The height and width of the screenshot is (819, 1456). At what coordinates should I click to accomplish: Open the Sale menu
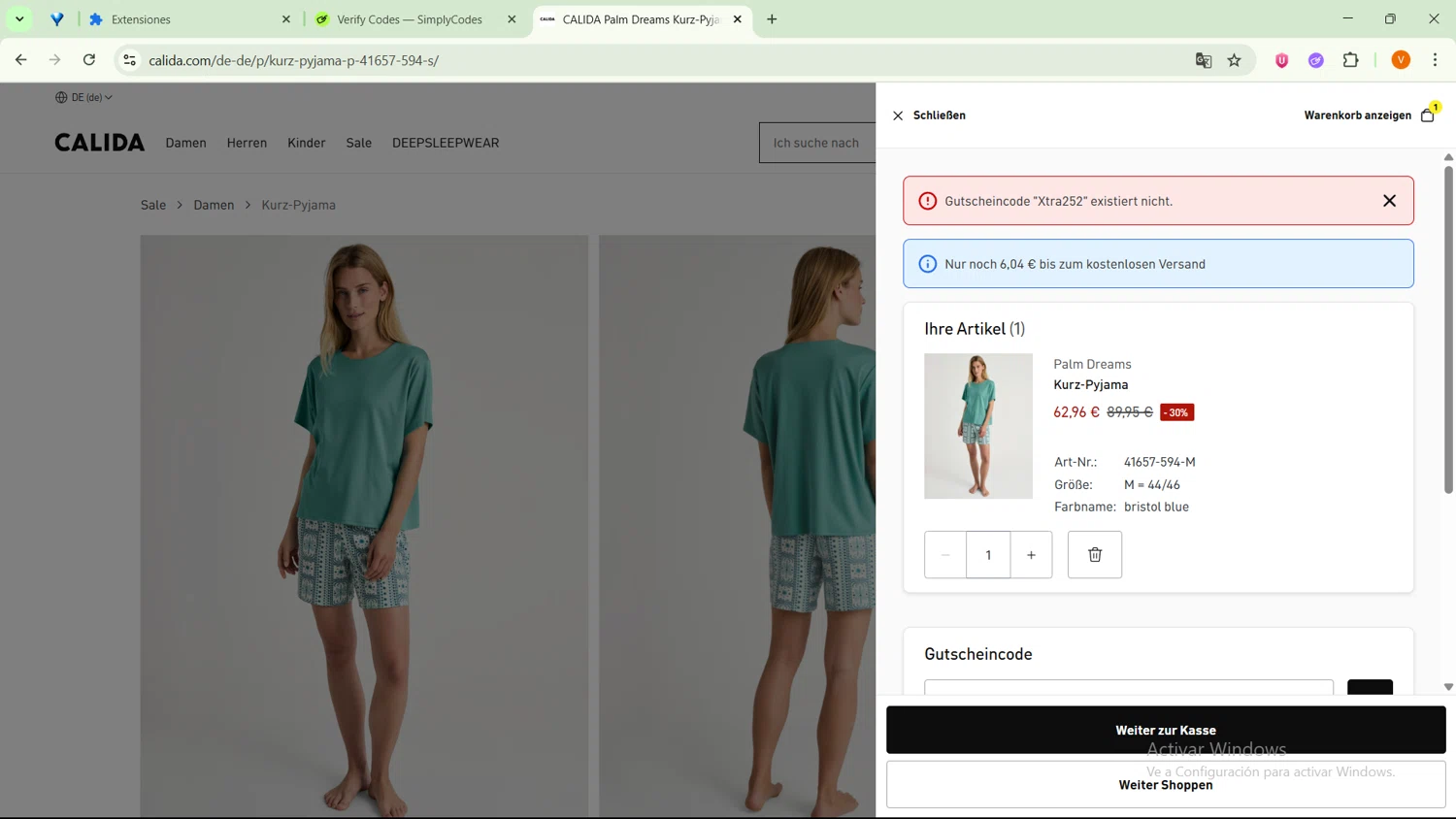click(x=359, y=143)
